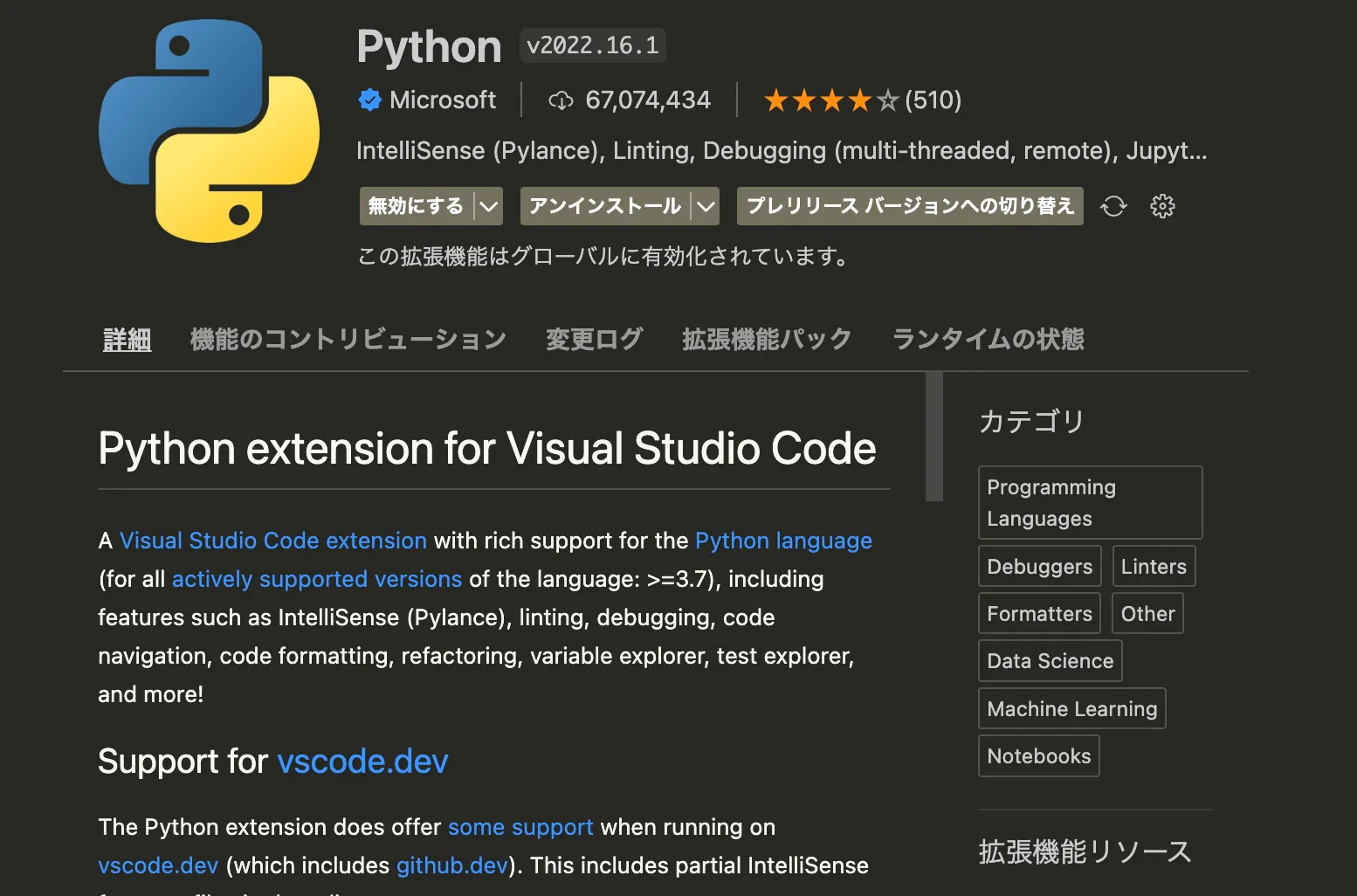Open the 機能のコントリビューション tab
This screenshot has width=1357, height=896.
click(x=348, y=339)
